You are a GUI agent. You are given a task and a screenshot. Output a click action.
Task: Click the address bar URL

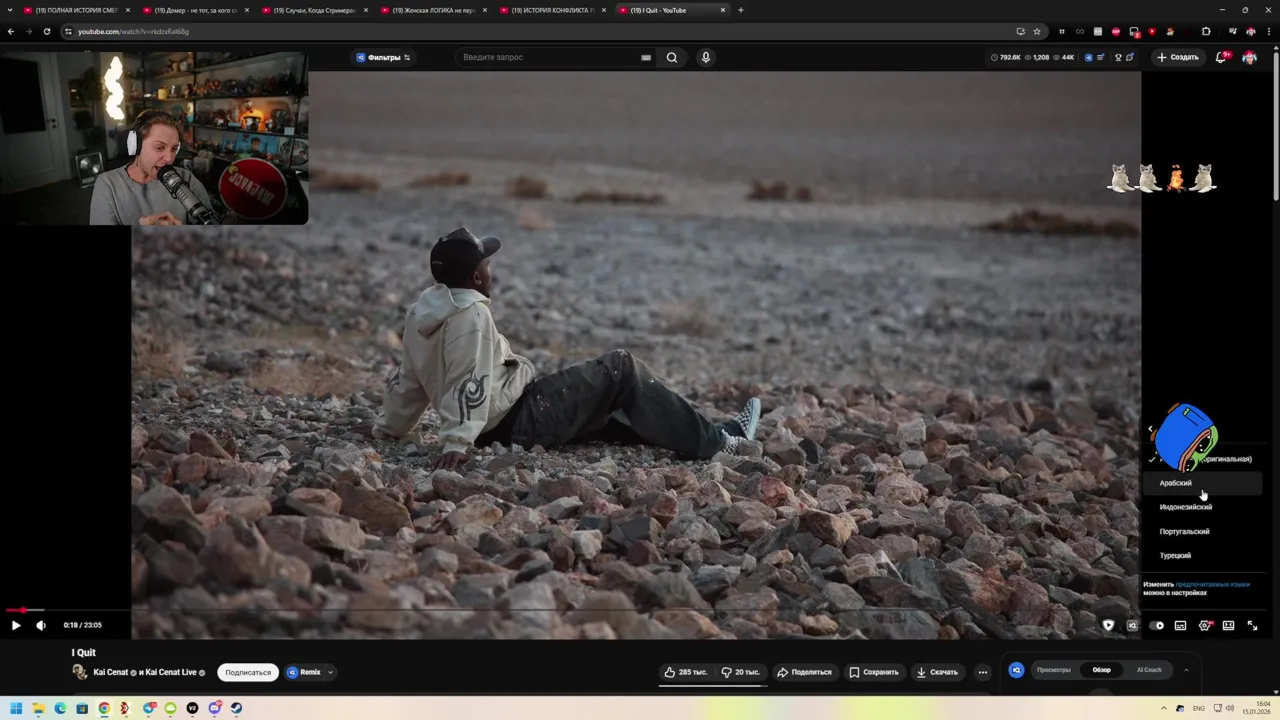tap(133, 31)
